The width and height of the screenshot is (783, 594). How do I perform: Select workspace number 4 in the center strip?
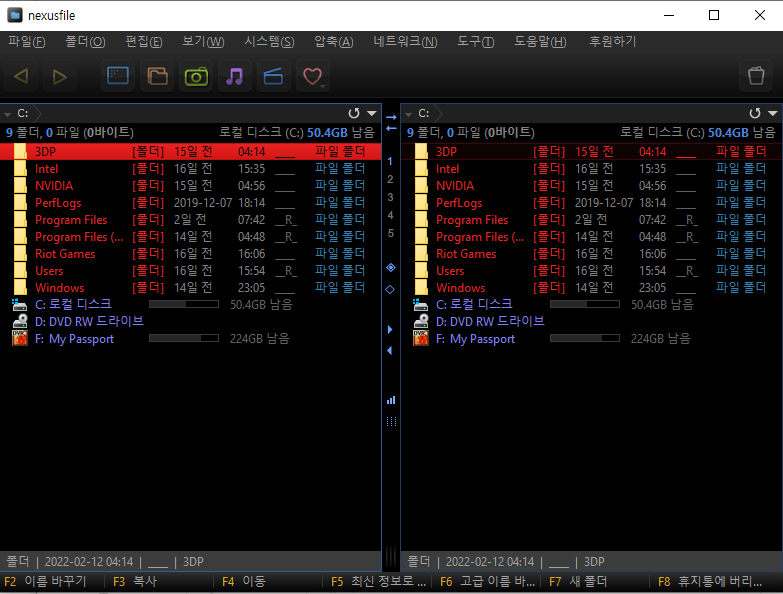point(390,215)
